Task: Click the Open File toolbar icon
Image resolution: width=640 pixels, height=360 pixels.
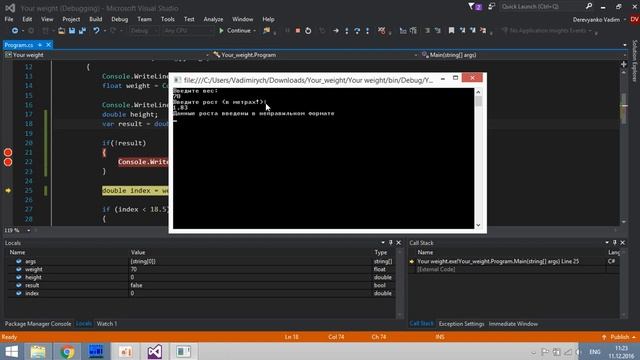Action: [61, 31]
